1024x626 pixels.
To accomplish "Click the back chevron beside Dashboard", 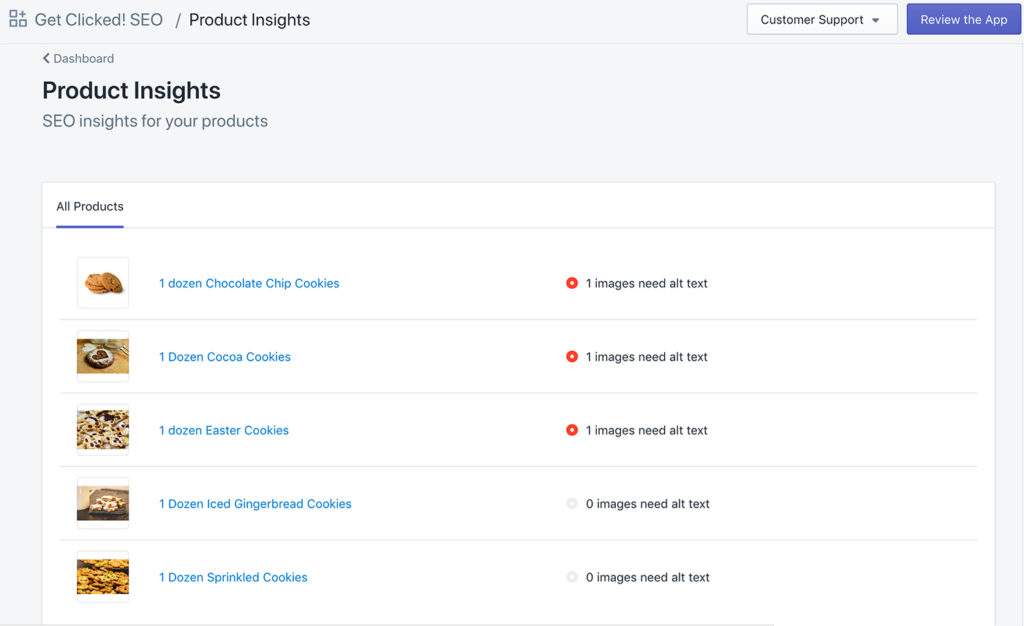I will point(46,59).
